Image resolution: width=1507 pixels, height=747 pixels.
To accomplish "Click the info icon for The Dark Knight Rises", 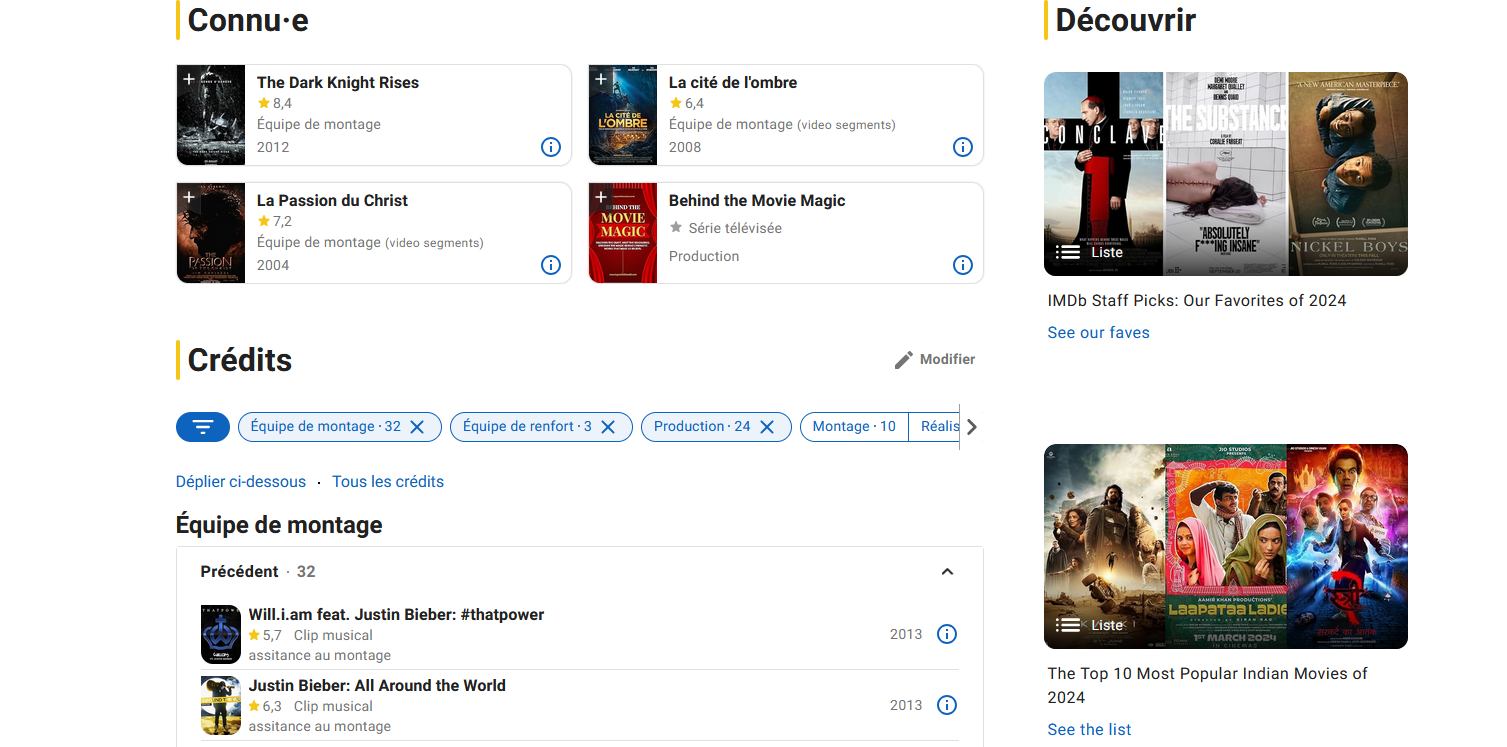I will 550,147.
